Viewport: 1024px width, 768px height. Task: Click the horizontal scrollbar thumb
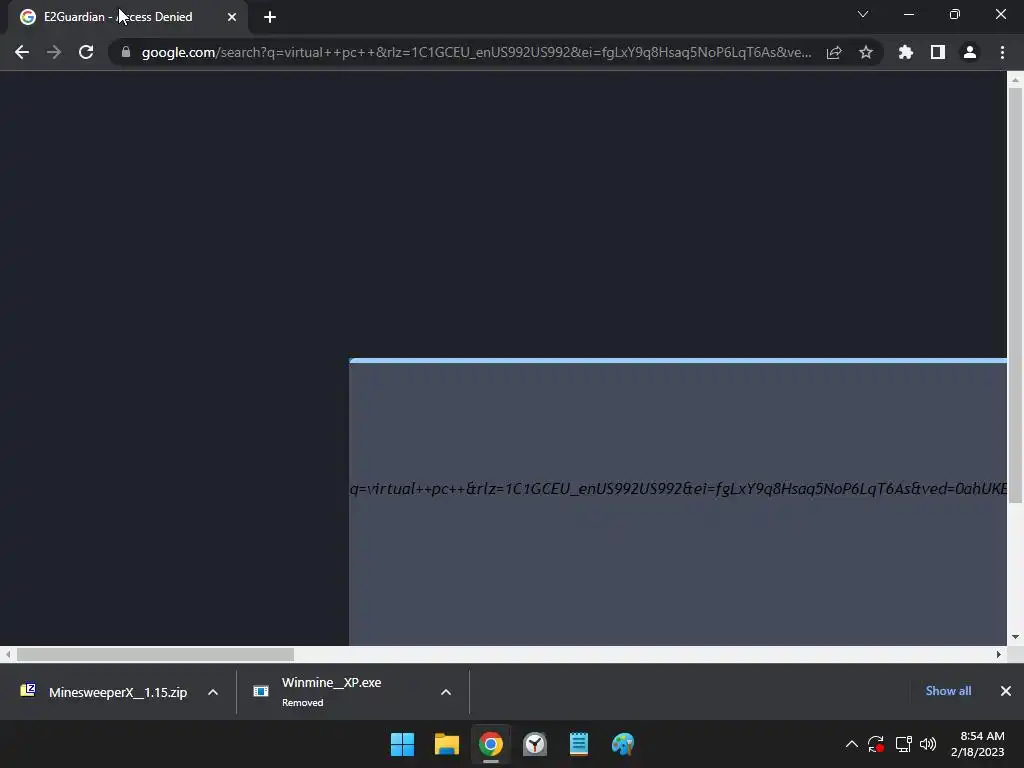pyautogui.click(x=155, y=654)
